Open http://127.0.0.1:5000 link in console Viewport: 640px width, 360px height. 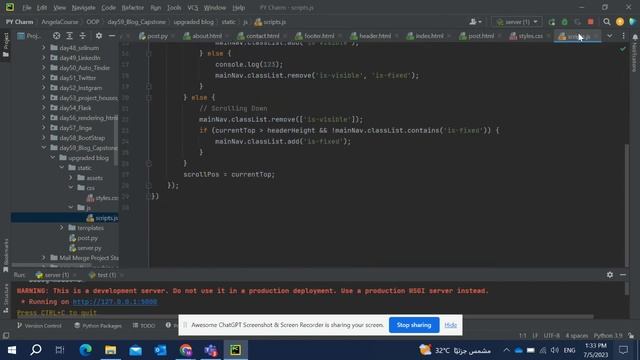(x=115, y=302)
